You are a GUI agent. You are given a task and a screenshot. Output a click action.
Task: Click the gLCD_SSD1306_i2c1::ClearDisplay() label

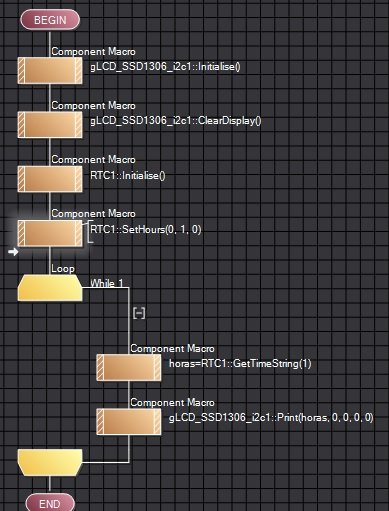(176, 121)
